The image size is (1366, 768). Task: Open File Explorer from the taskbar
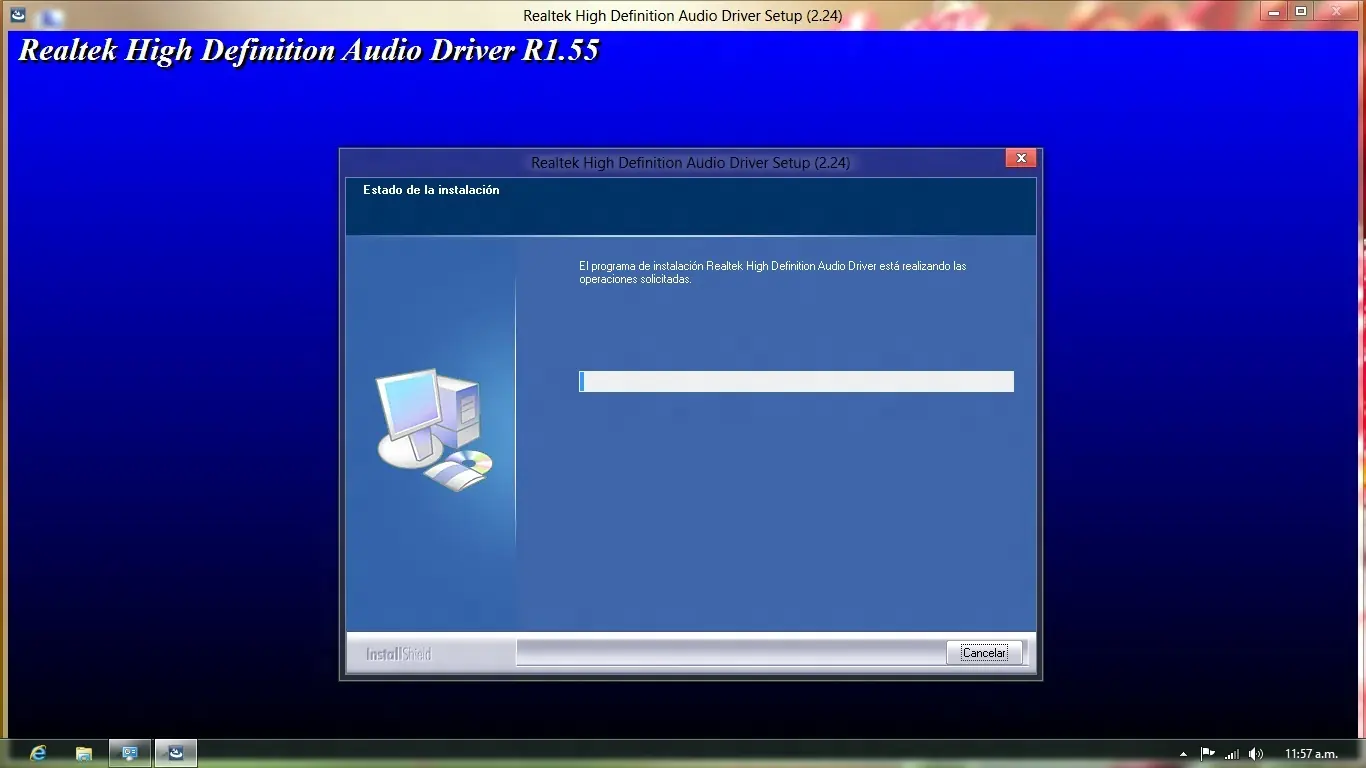pyautogui.click(x=84, y=753)
